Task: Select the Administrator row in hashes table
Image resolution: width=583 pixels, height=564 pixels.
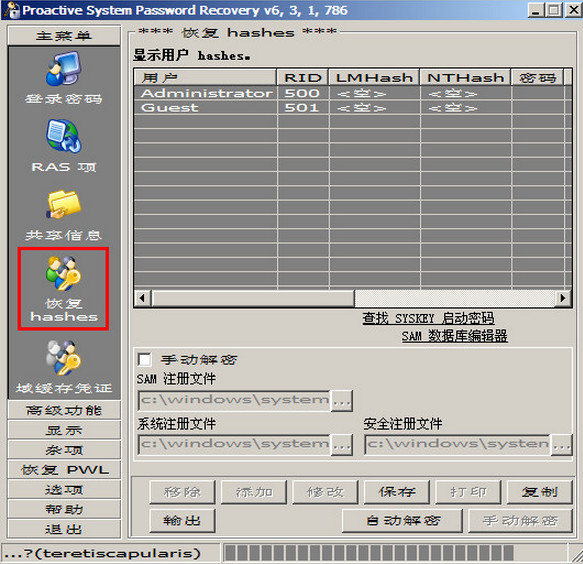Action: [352, 93]
